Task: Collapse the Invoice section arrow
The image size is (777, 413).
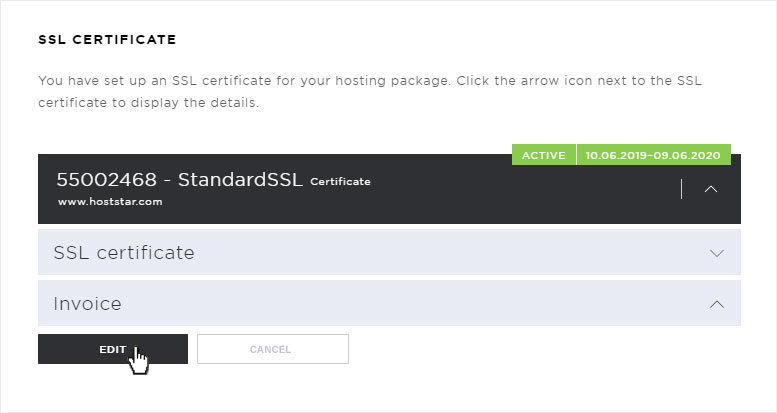Action: pos(717,304)
